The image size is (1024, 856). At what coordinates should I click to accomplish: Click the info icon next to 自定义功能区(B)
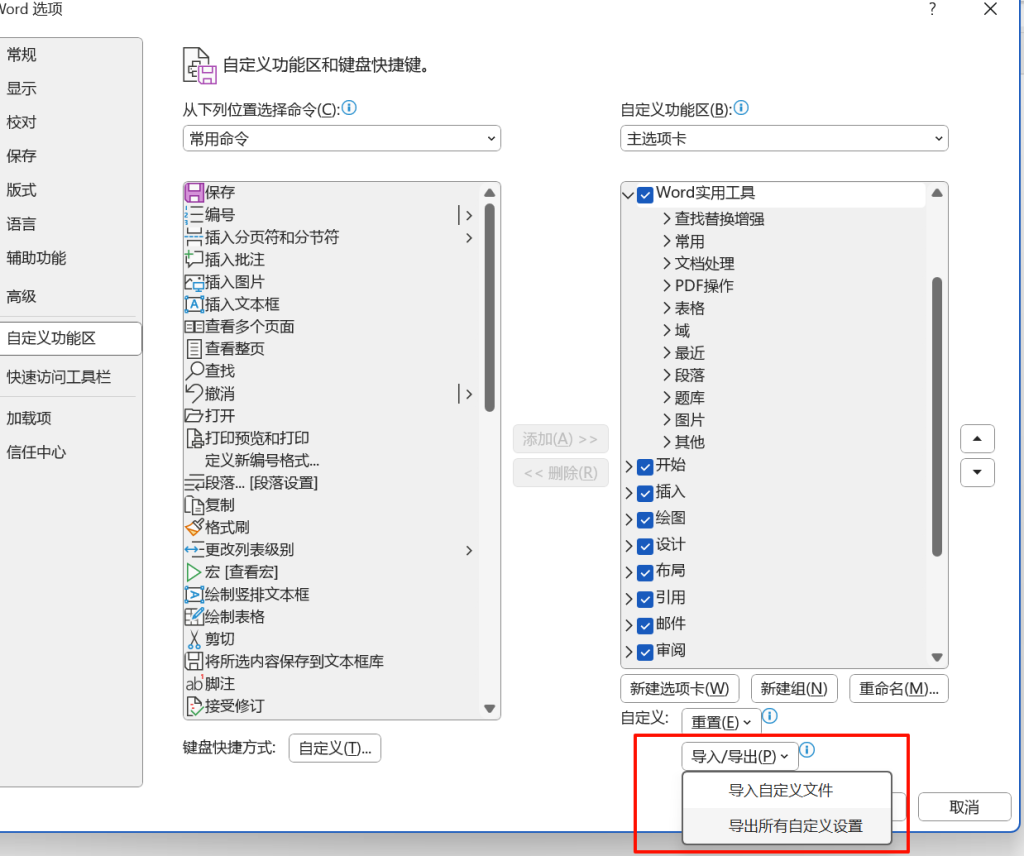(740, 108)
